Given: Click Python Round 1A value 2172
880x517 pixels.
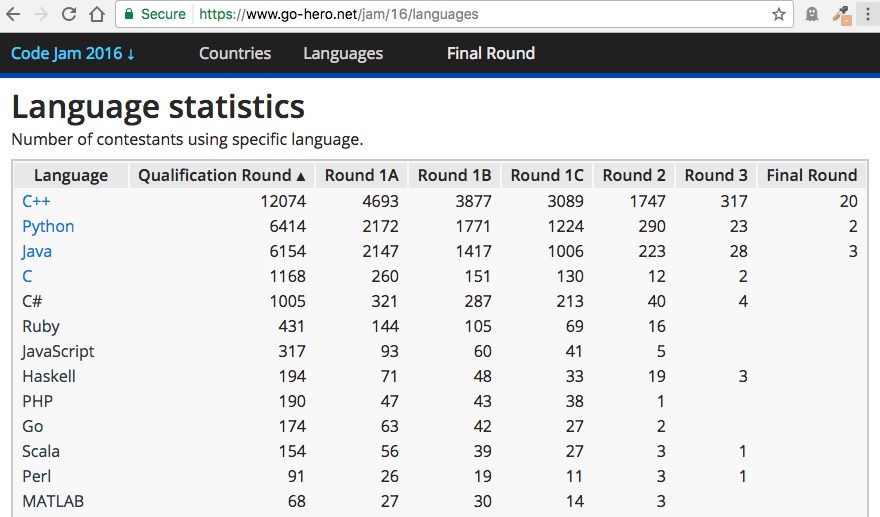Looking at the screenshot, I should (380, 226).
